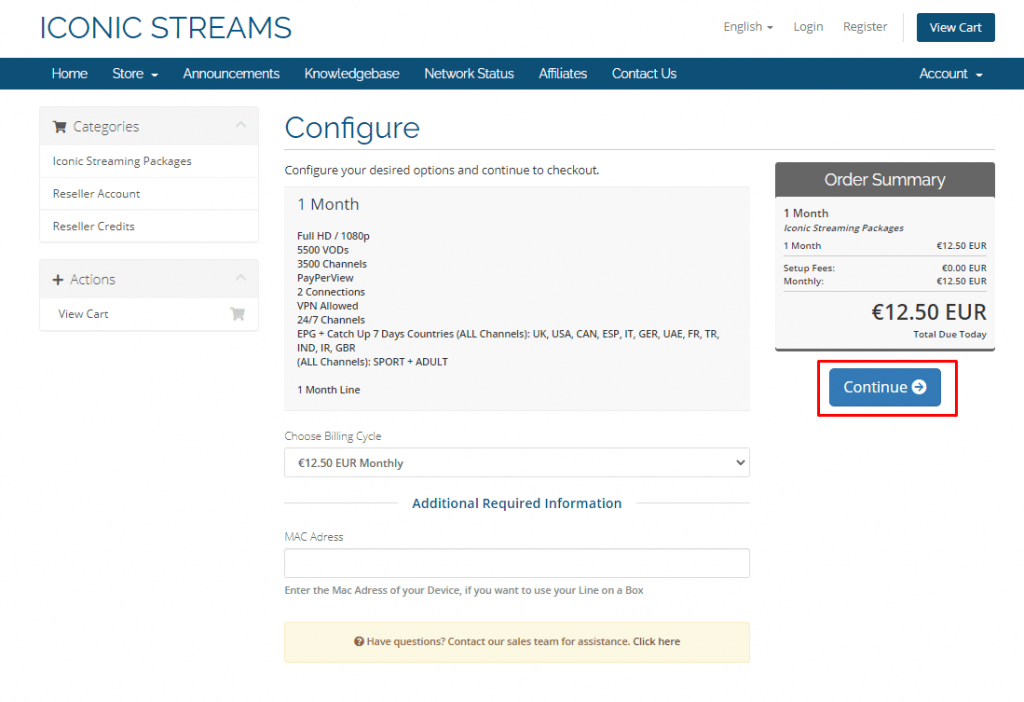The image size is (1024, 702).
Task: Click the cart icon beside View Cart action
Action: coord(237,313)
